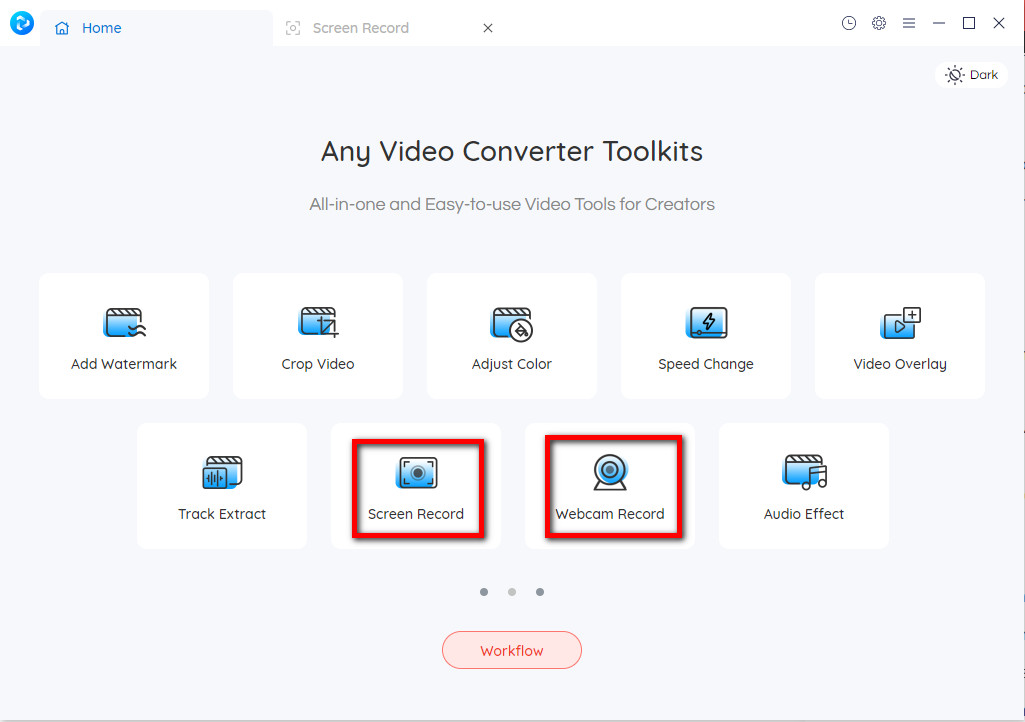Jump to the third pagination dot

540,592
